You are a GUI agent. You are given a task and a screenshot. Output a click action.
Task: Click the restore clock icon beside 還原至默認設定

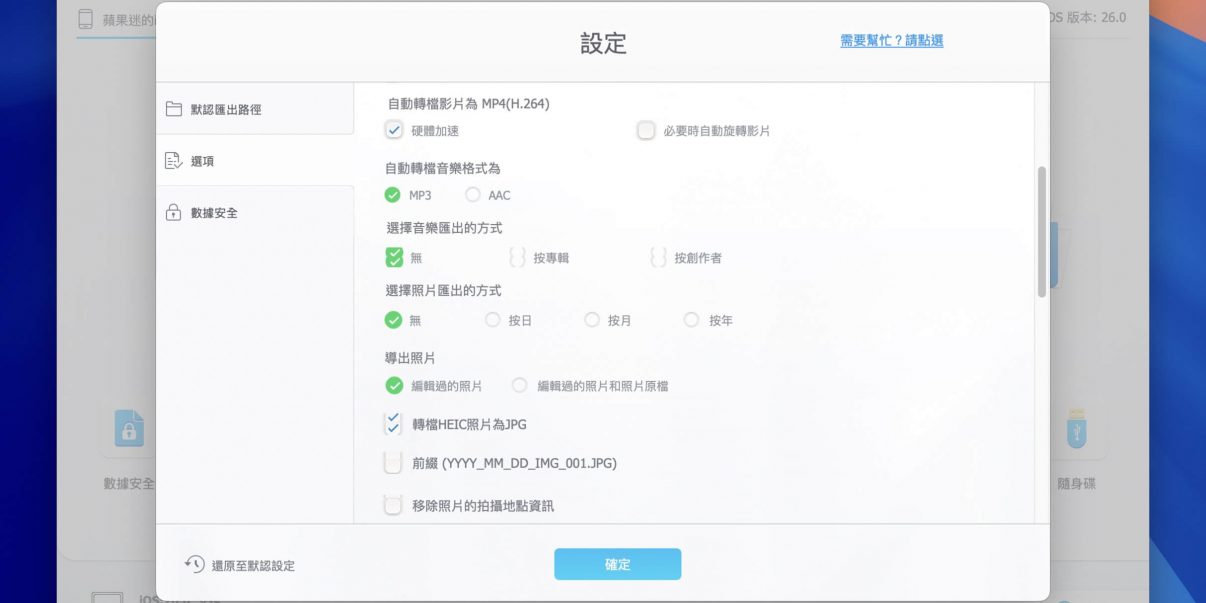[x=195, y=565]
